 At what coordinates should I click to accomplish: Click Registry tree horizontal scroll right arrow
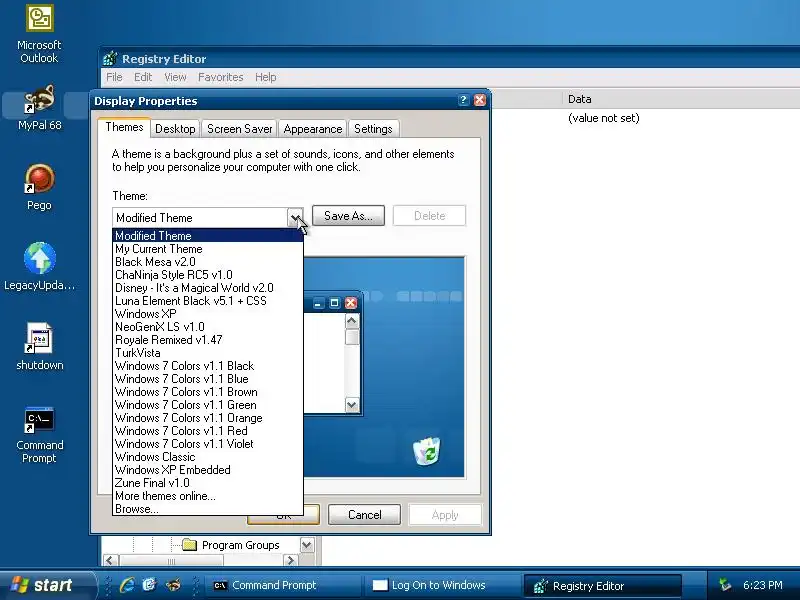(x=290, y=560)
